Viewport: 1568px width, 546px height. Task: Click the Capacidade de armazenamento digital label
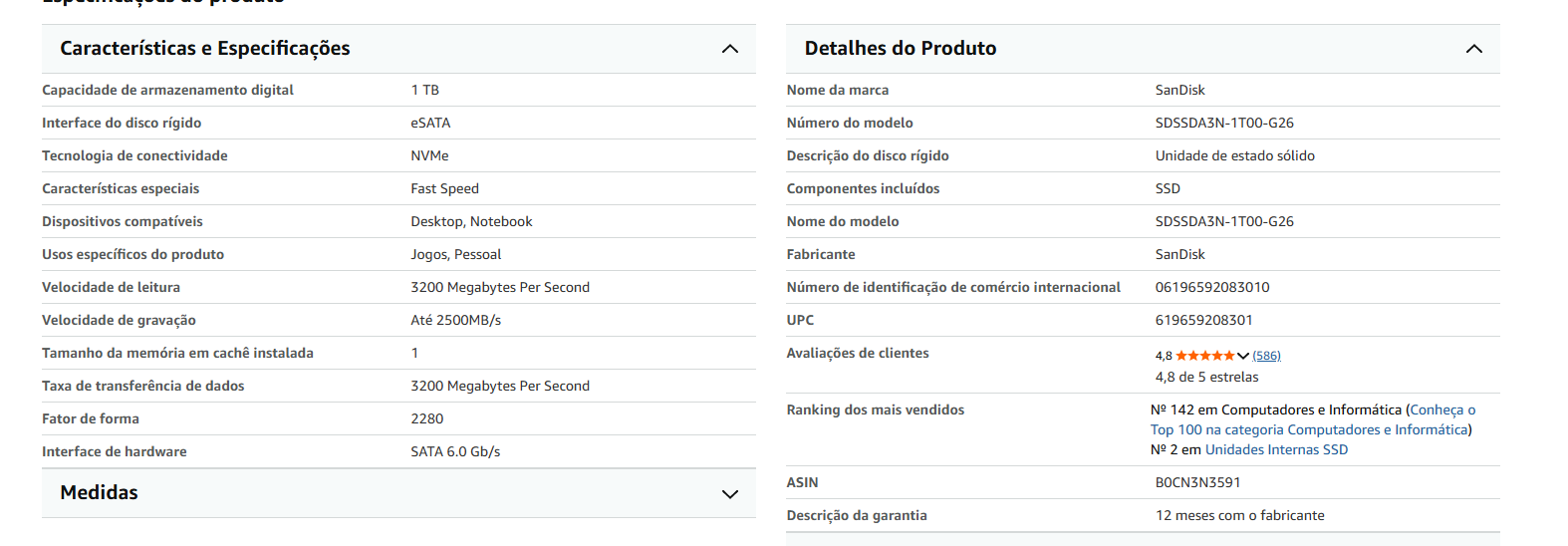tap(167, 90)
